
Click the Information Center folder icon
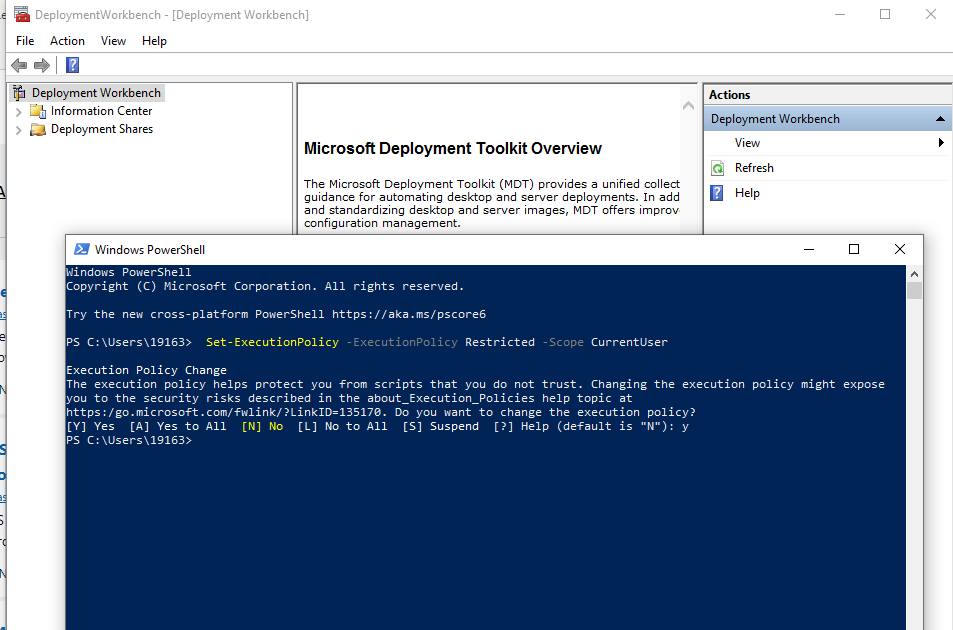click(x=38, y=111)
